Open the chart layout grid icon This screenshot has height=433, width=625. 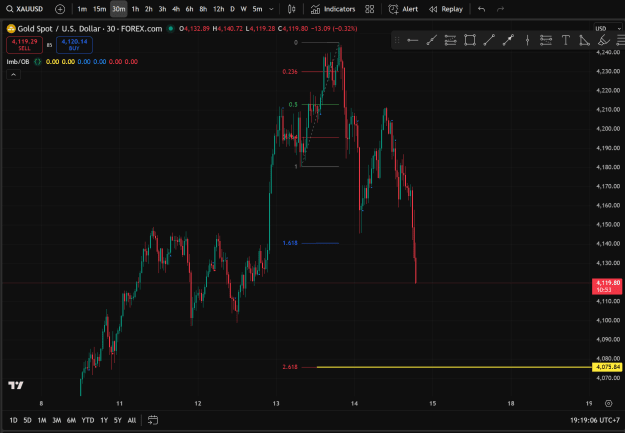point(369,9)
